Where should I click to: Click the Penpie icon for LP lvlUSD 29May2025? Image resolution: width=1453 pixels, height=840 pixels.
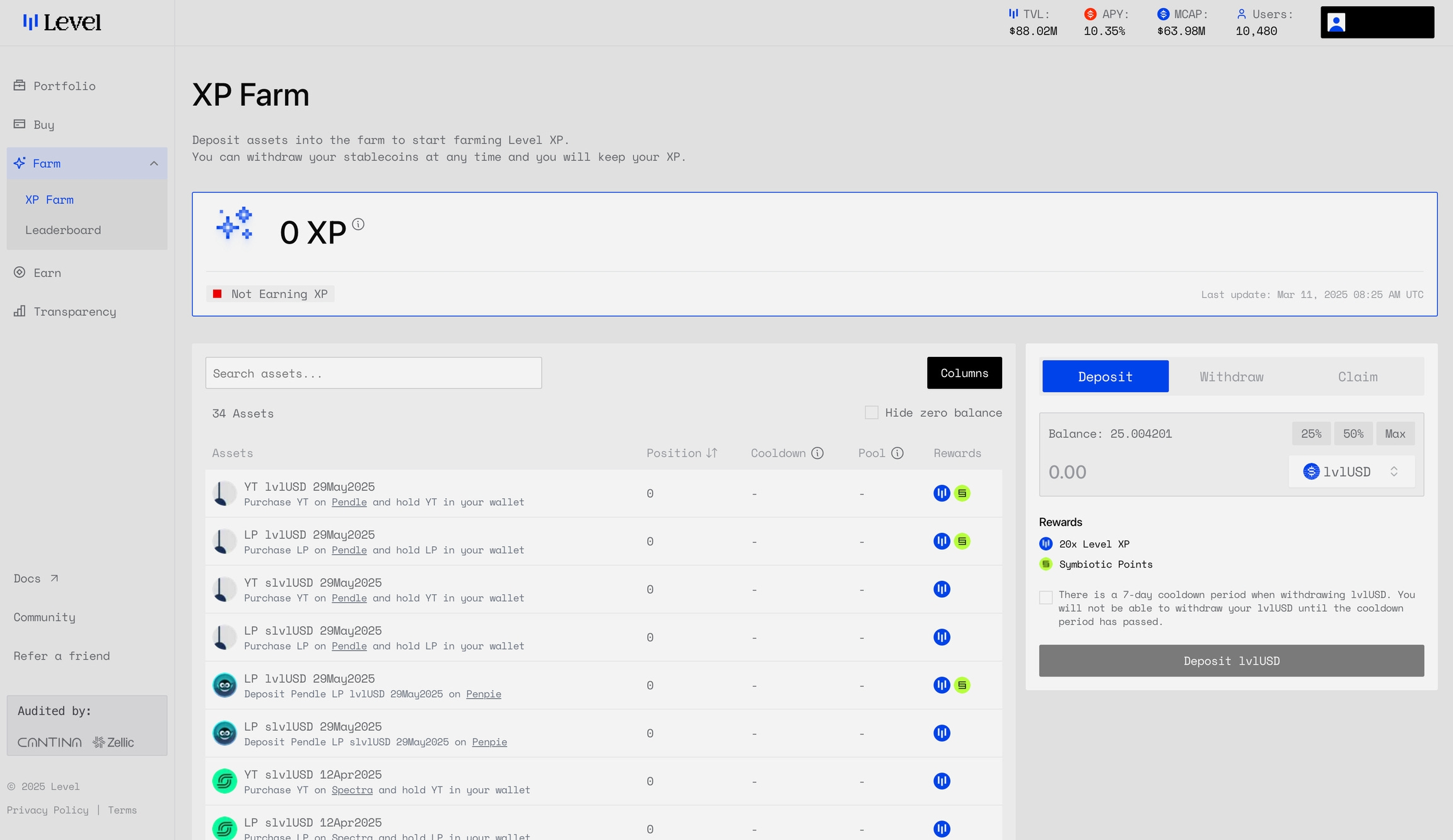(225, 685)
